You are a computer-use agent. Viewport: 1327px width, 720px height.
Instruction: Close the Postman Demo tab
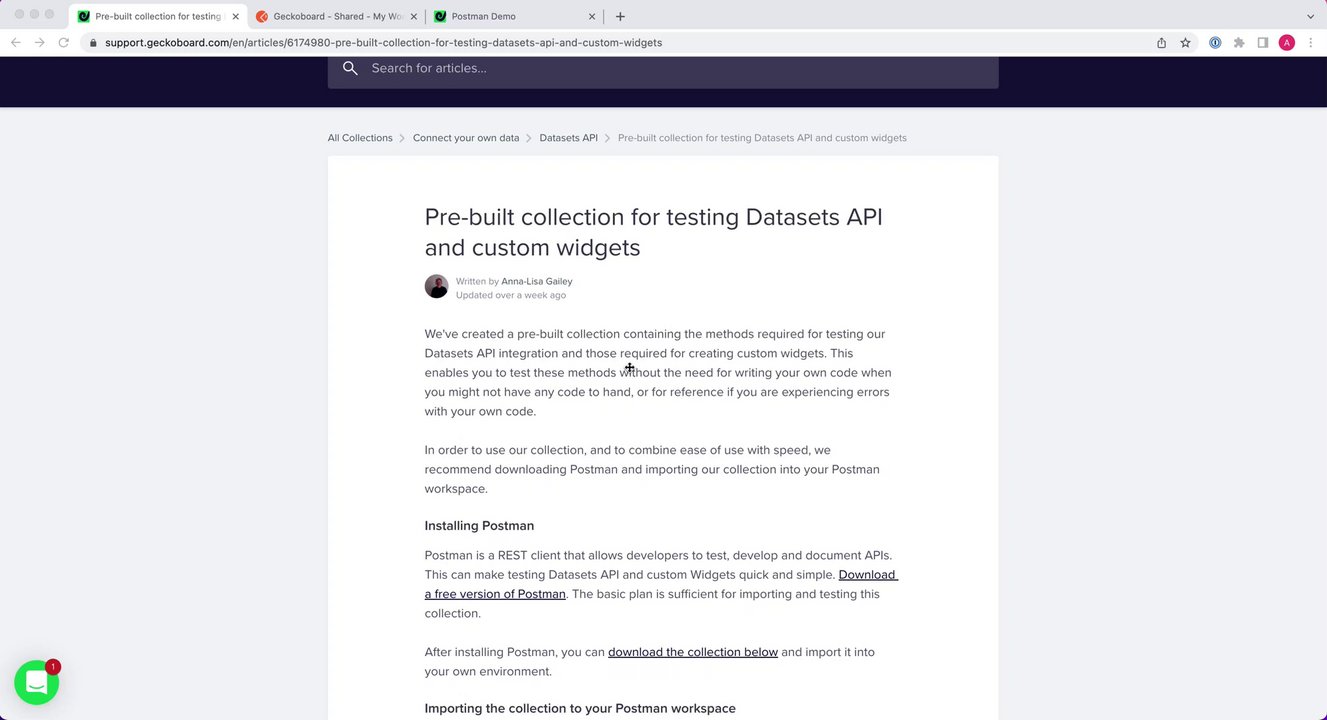click(592, 16)
